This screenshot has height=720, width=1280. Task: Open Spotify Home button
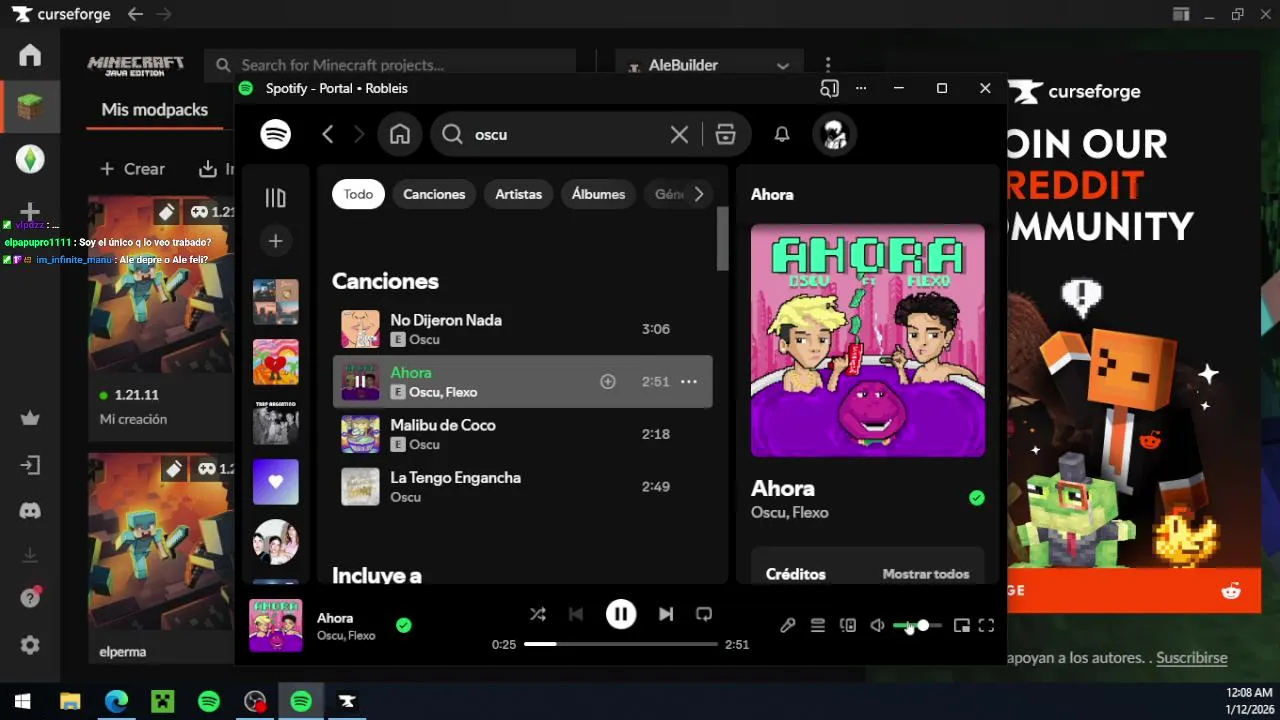(x=400, y=134)
